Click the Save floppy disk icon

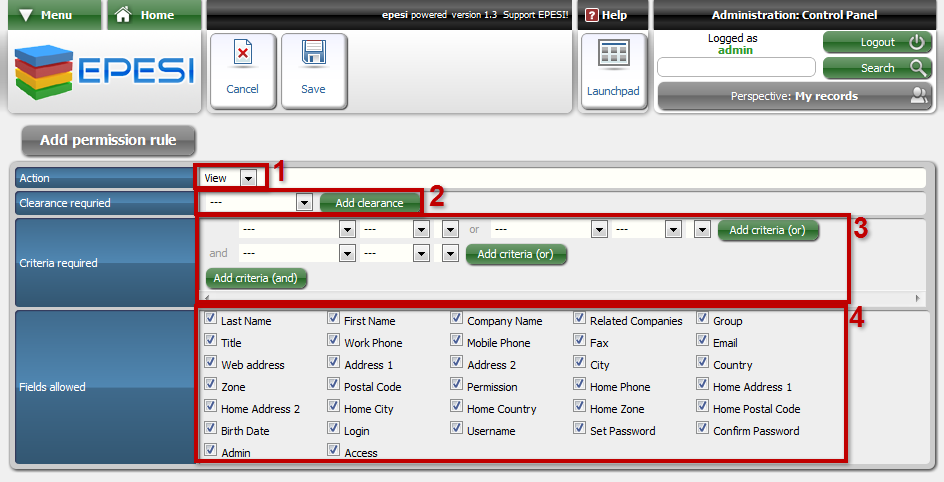coord(313,53)
